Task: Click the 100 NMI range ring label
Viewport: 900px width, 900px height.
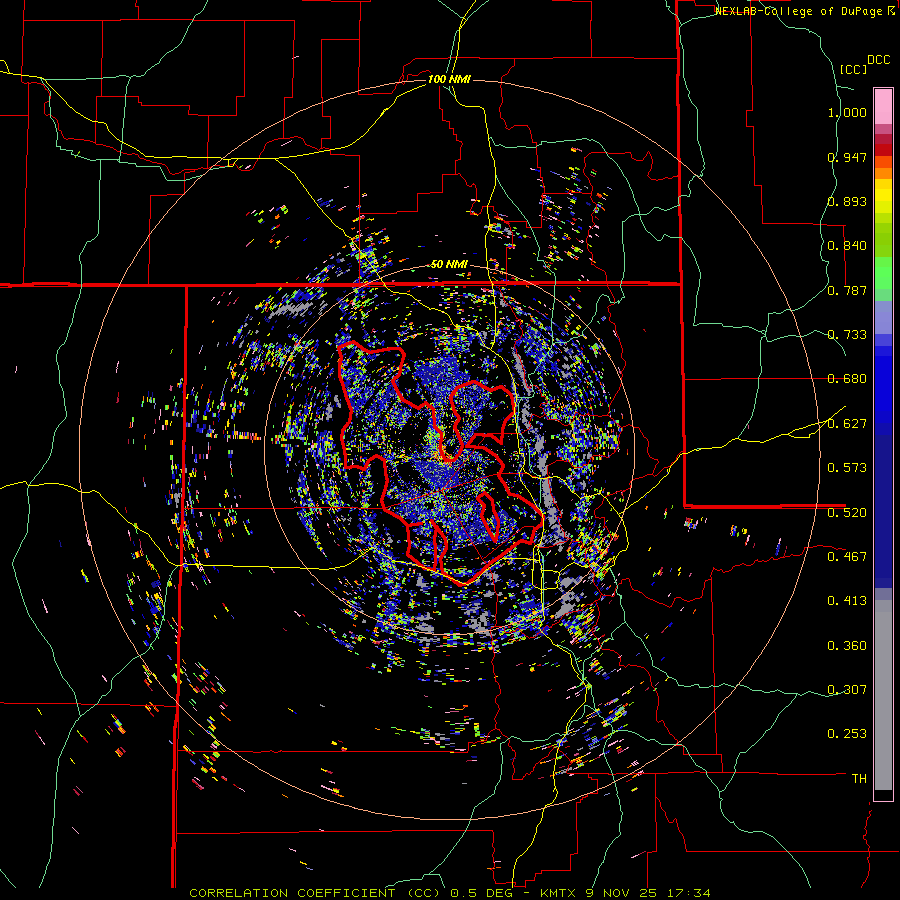Action: [449, 79]
